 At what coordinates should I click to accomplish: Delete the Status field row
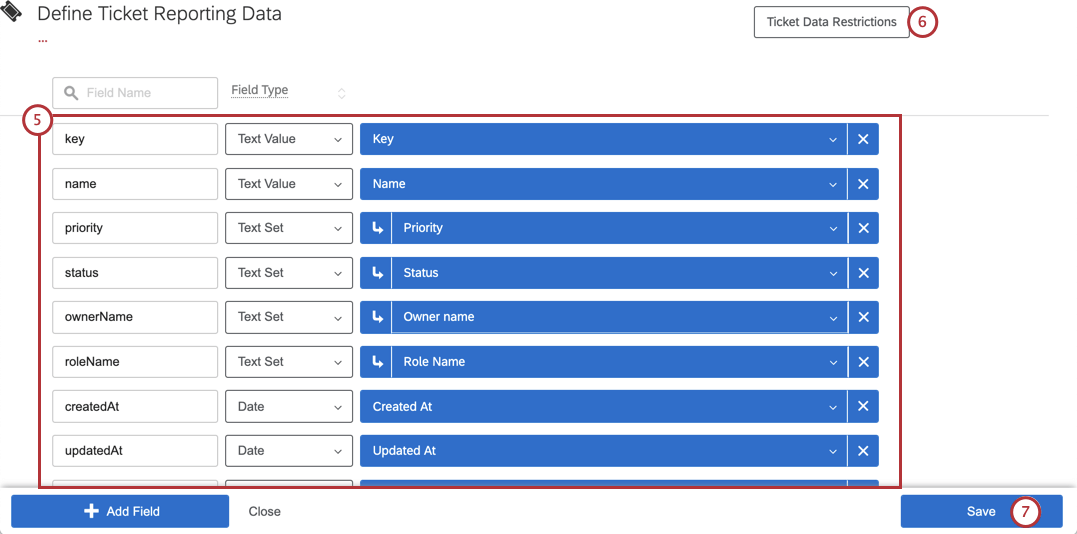pos(863,273)
